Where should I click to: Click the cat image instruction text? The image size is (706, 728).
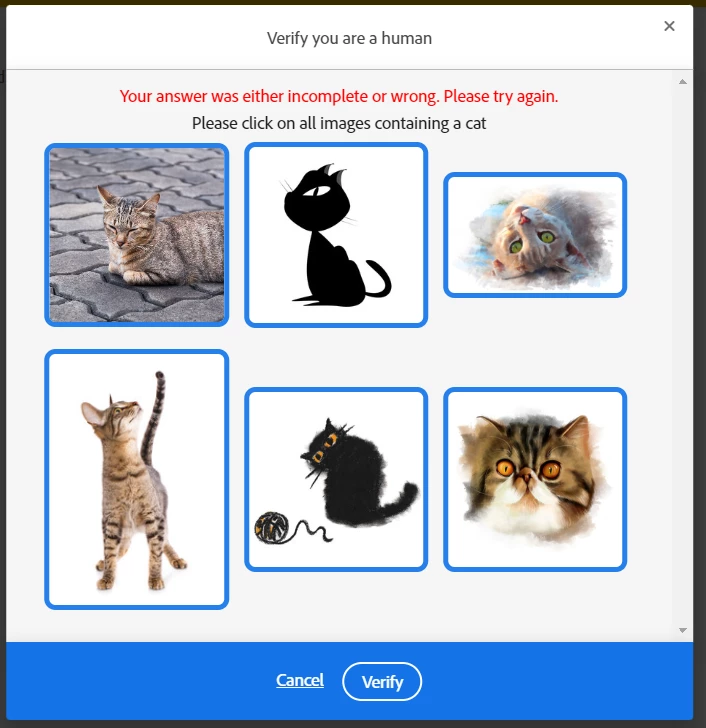339,124
